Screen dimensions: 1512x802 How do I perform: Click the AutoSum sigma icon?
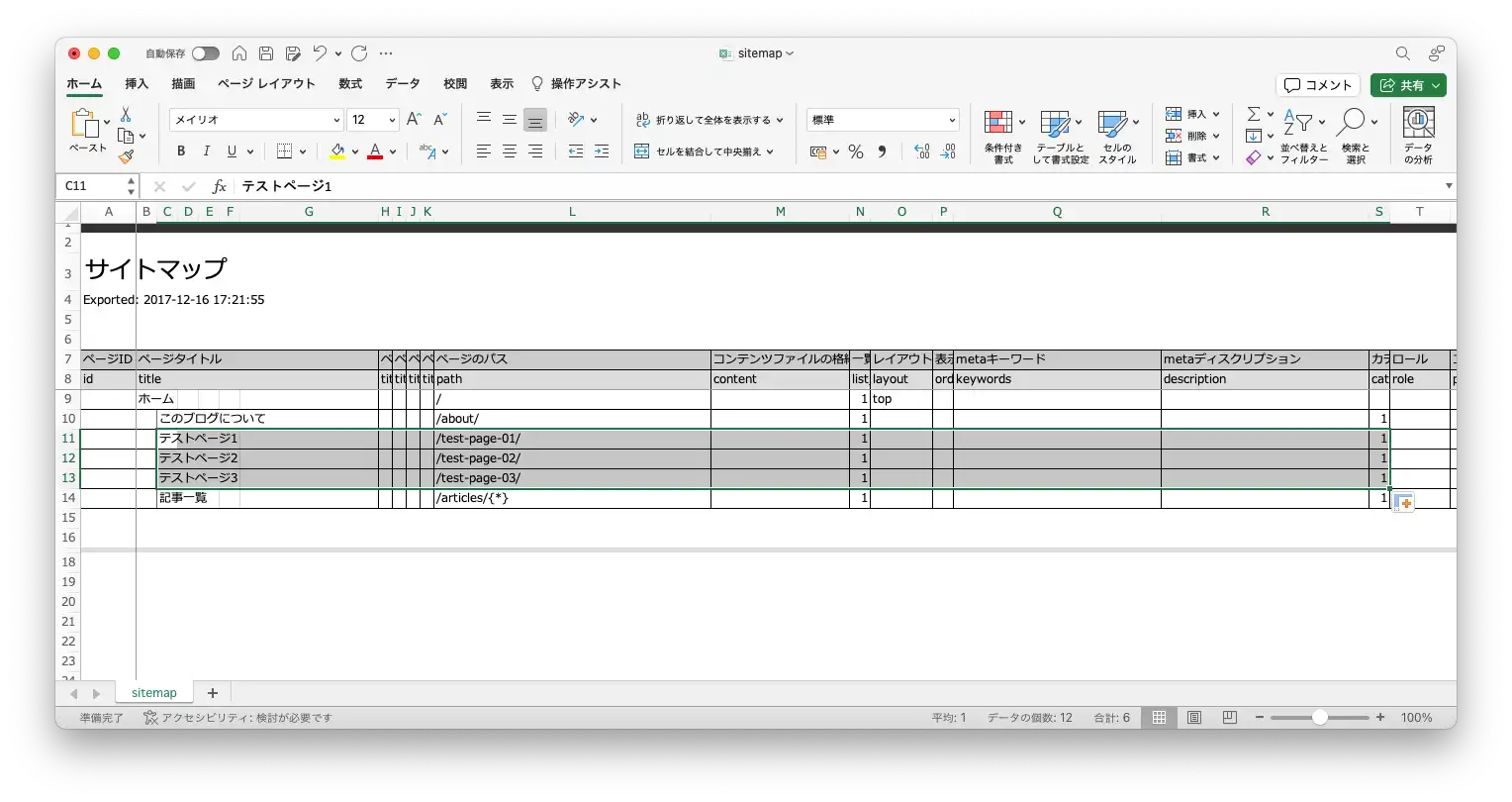click(1254, 114)
